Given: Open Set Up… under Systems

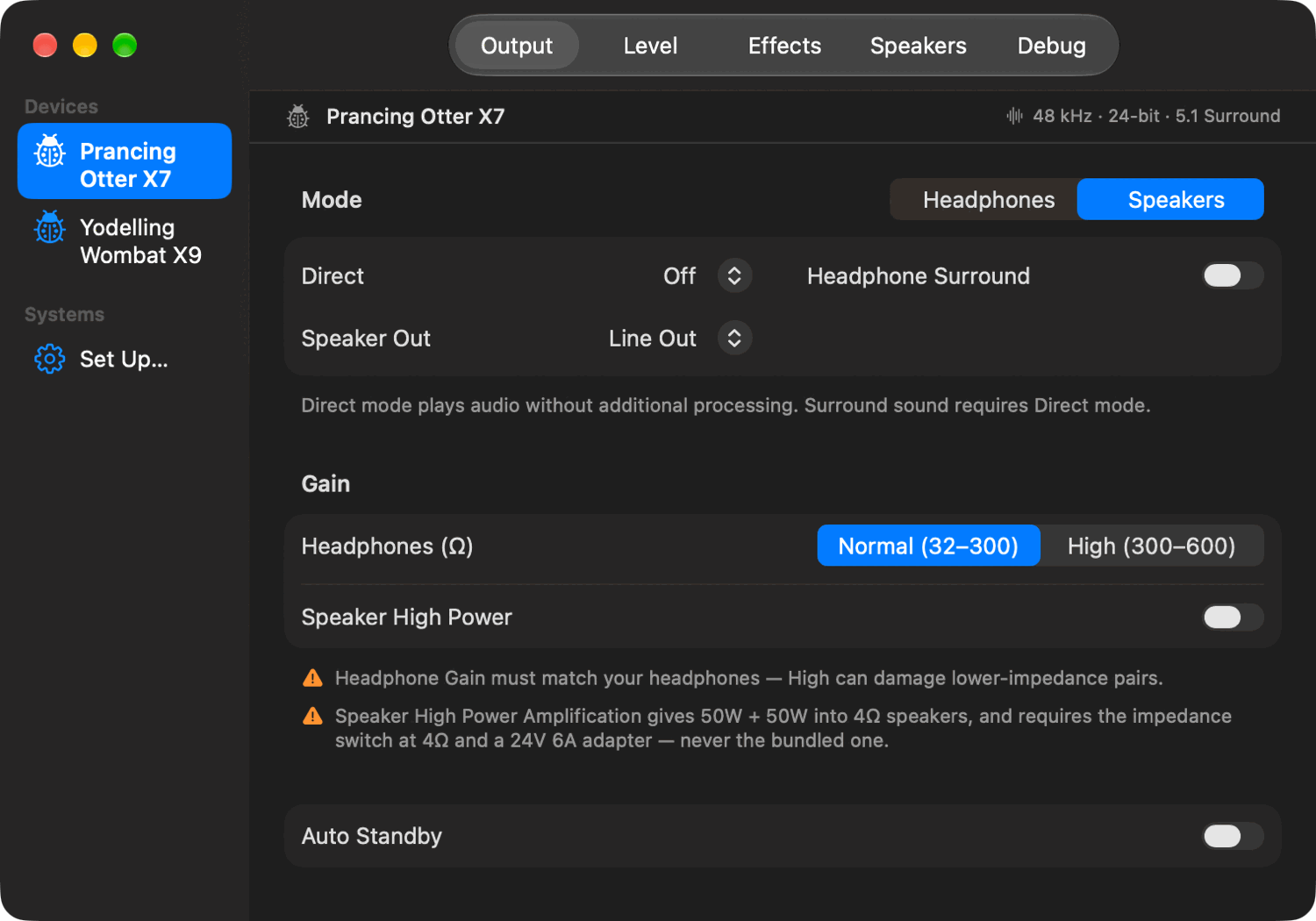Looking at the screenshot, I should 125,359.
